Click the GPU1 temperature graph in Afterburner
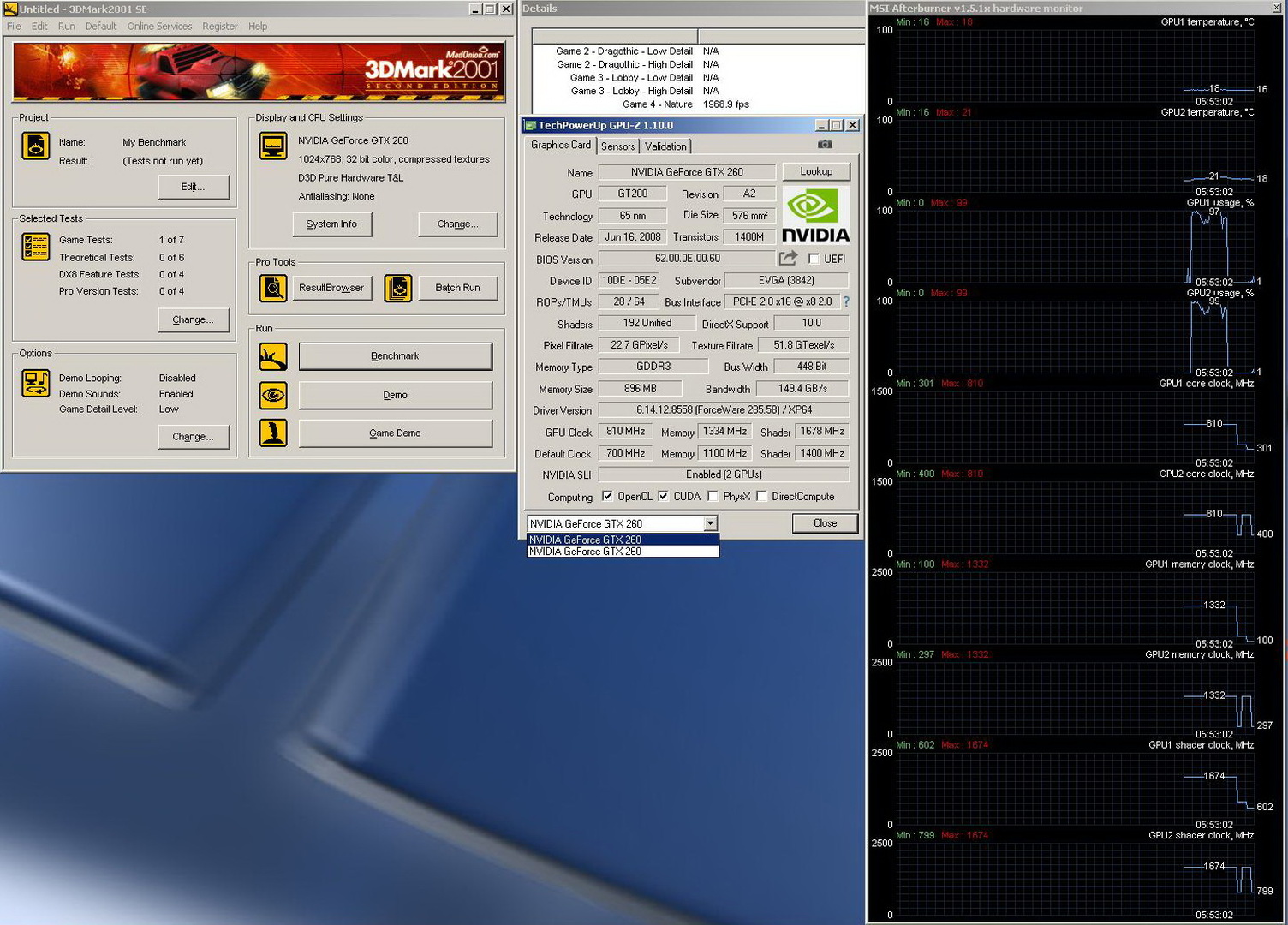Image resolution: width=1288 pixels, height=925 pixels. click(x=1076, y=65)
